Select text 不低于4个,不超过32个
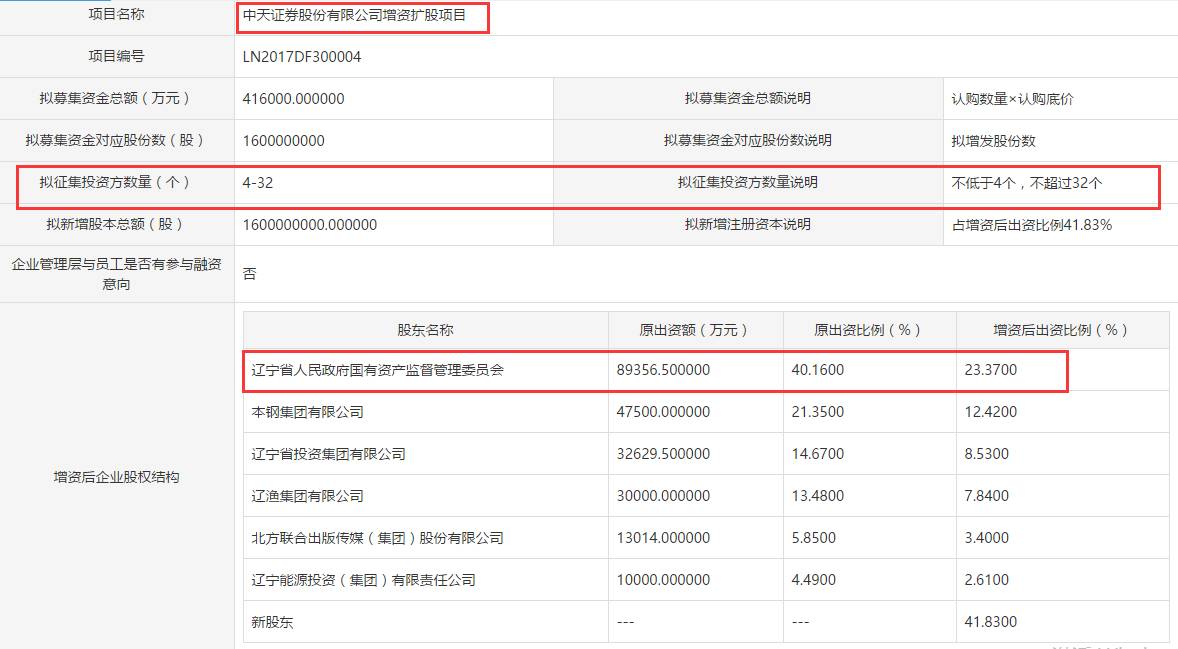The image size is (1178, 649). [1027, 183]
